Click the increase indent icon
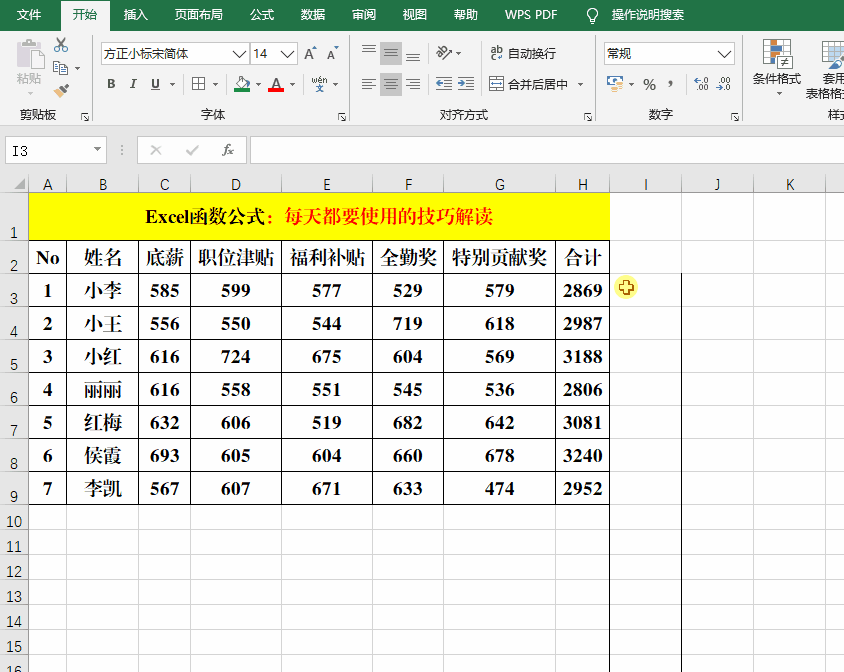Viewport: 844px width, 672px height. click(467, 84)
